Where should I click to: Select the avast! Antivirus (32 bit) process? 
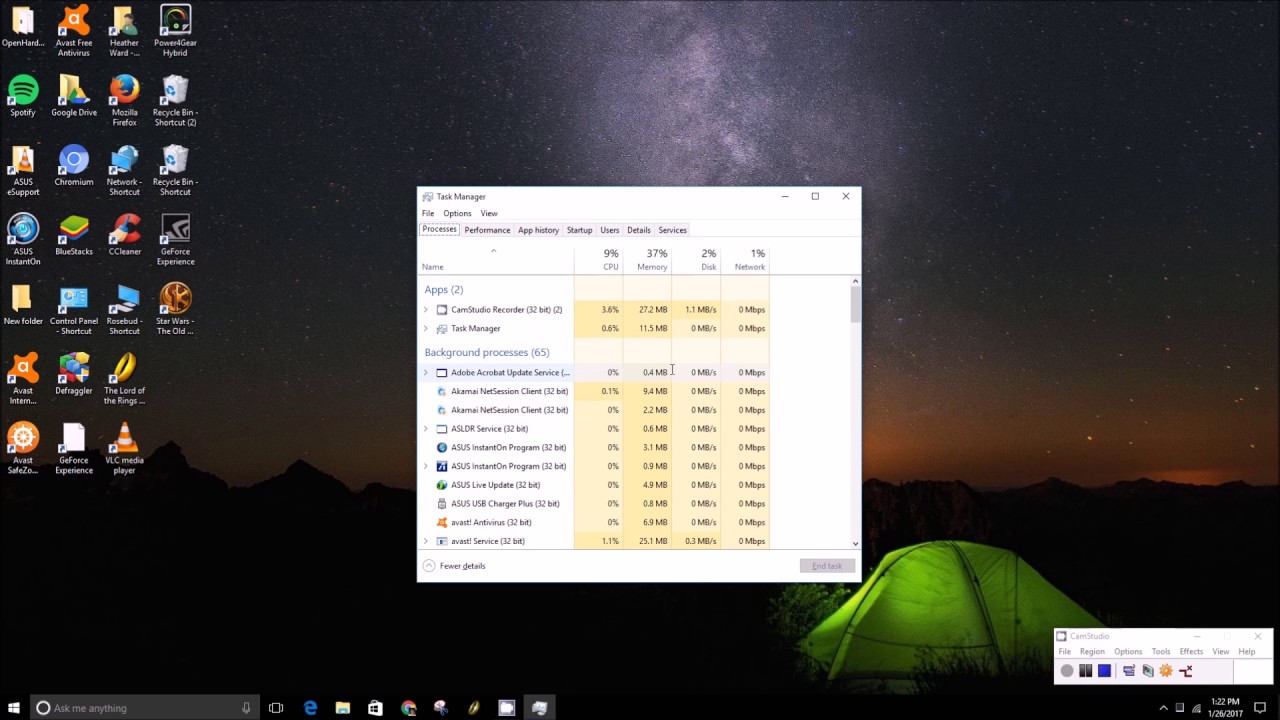tap(594, 523)
